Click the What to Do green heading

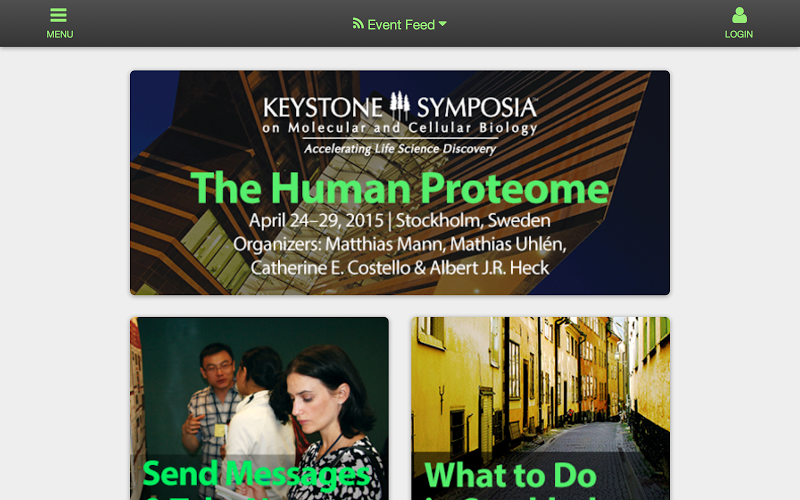click(x=511, y=475)
